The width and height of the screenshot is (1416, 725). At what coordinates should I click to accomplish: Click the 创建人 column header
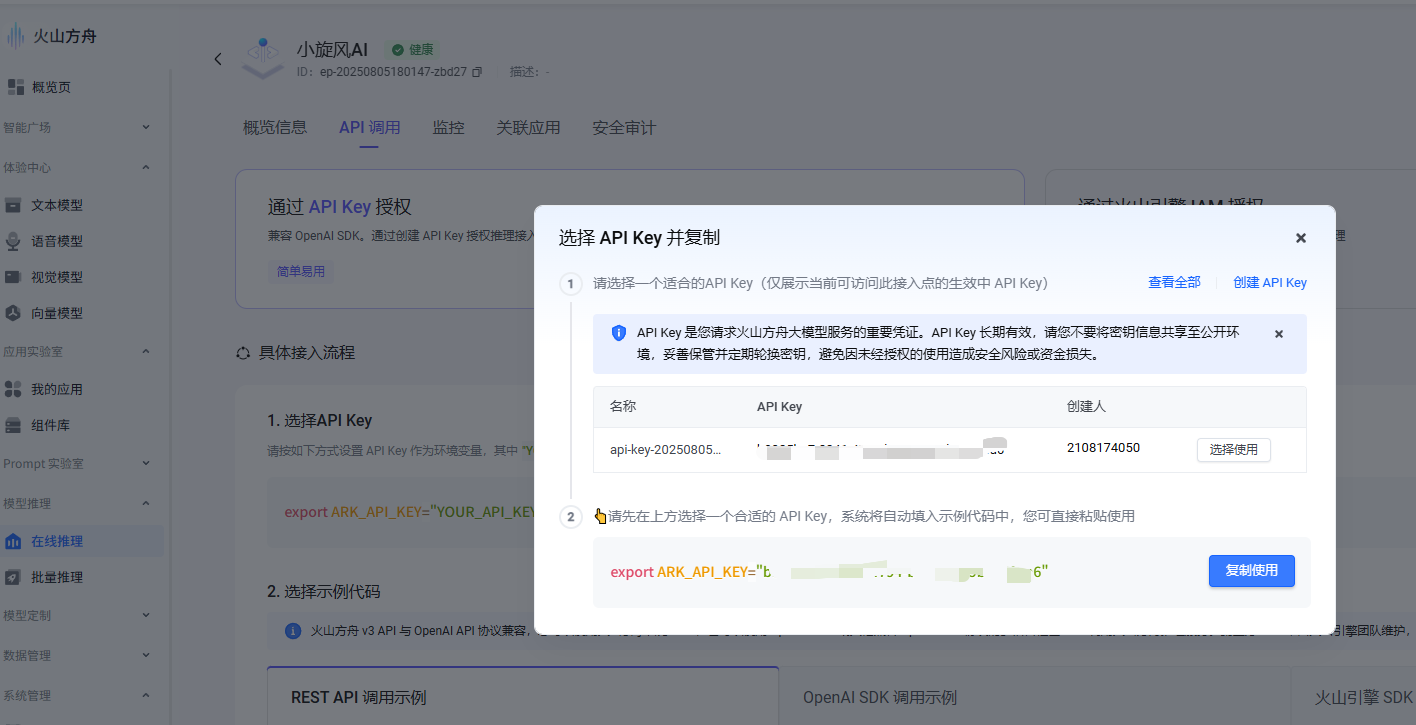click(1086, 407)
